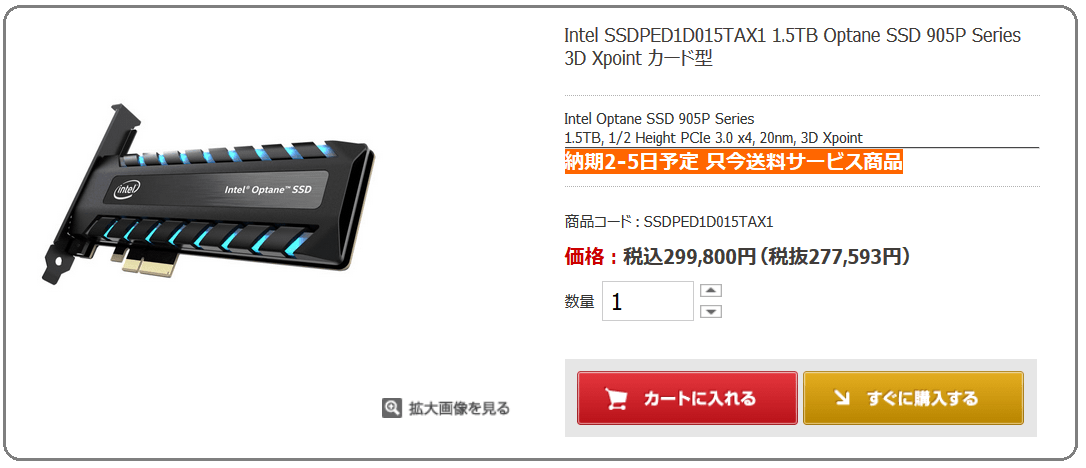1086x468 pixels.
Task: Click the 1.5TB, 1/2 Height PCIe spec line
Action: [713, 138]
